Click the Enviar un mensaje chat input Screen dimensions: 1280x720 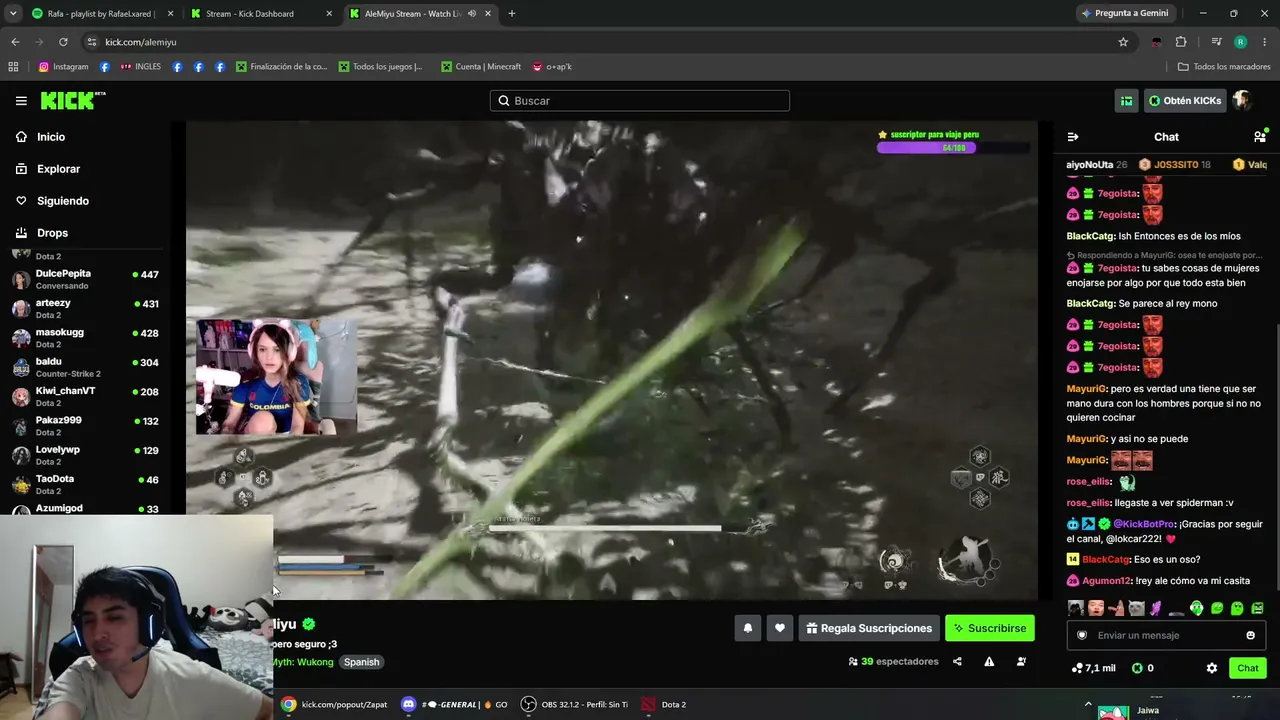click(x=1166, y=635)
